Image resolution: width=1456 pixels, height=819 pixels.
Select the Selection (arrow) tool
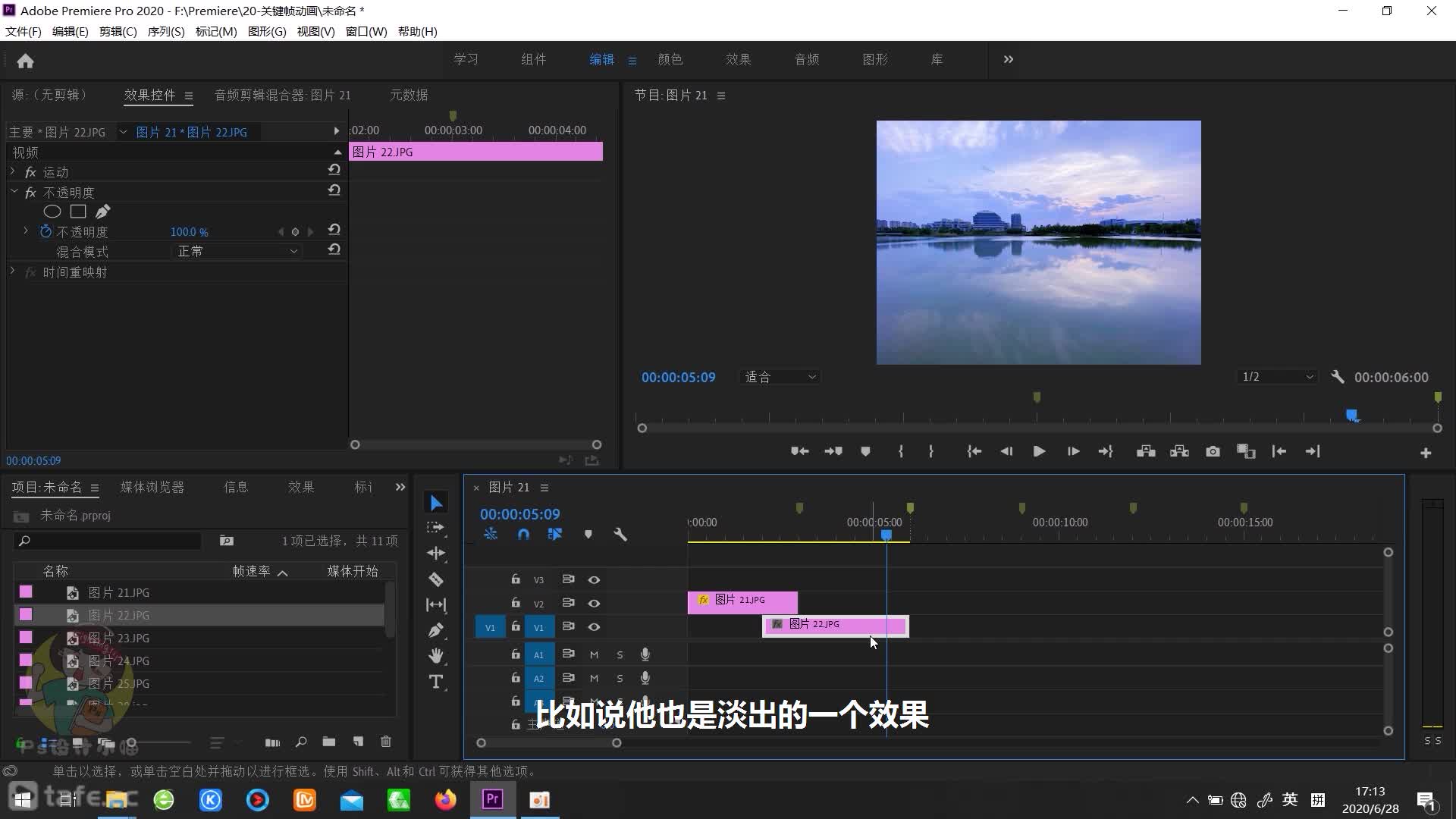(436, 503)
